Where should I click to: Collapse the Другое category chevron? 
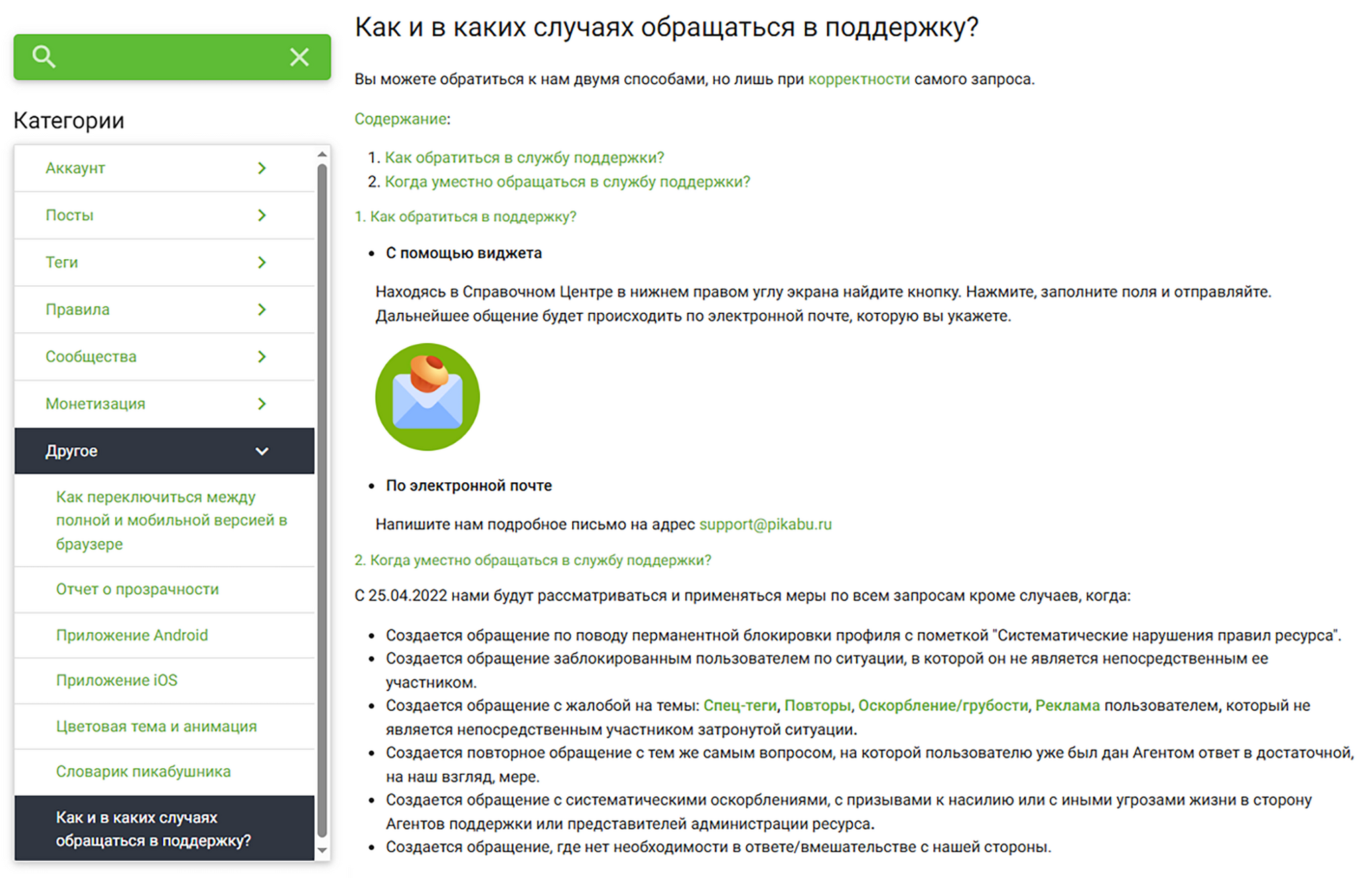[x=262, y=451]
